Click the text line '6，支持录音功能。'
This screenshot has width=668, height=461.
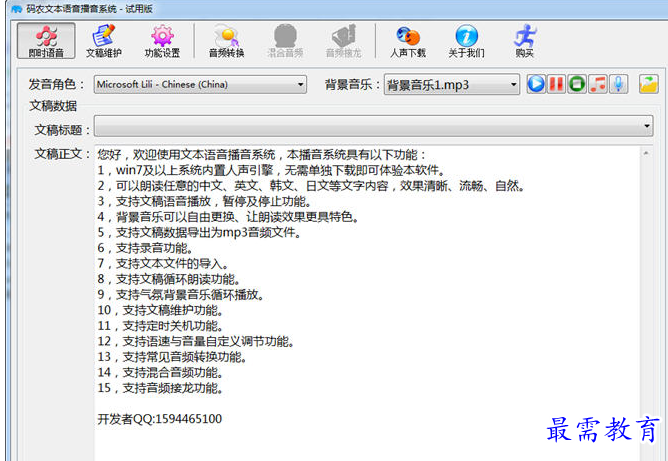[x=145, y=248]
